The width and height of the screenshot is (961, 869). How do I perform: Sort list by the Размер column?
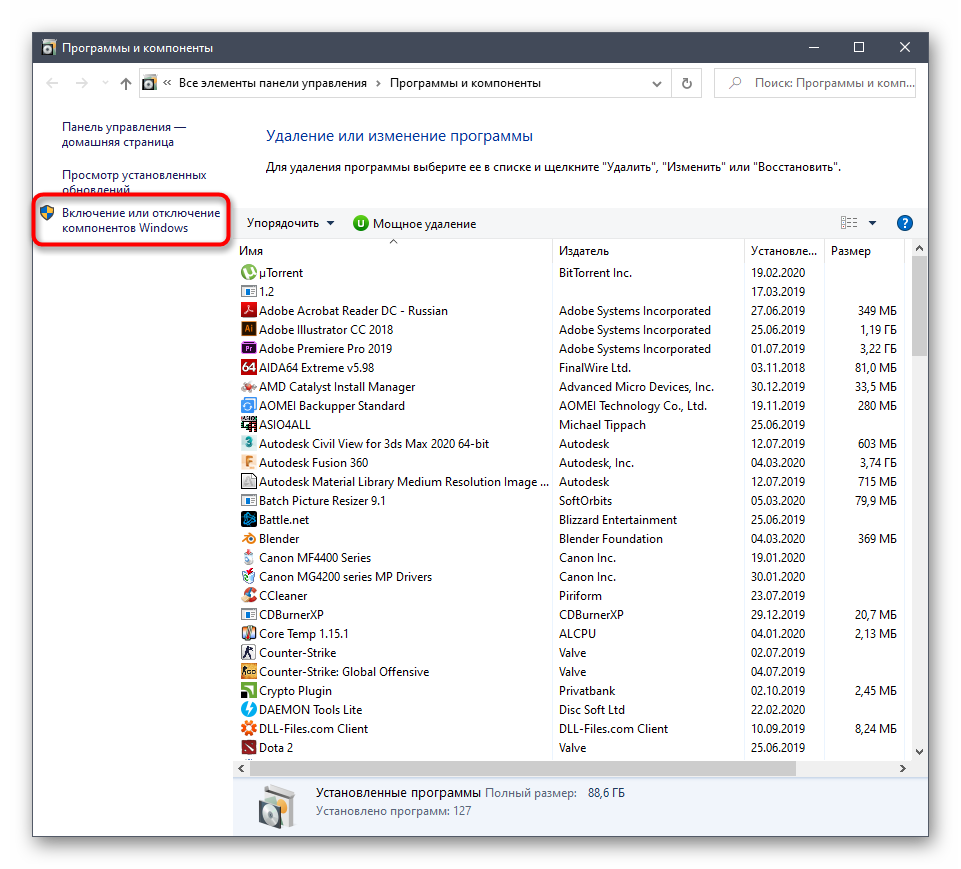click(x=850, y=251)
